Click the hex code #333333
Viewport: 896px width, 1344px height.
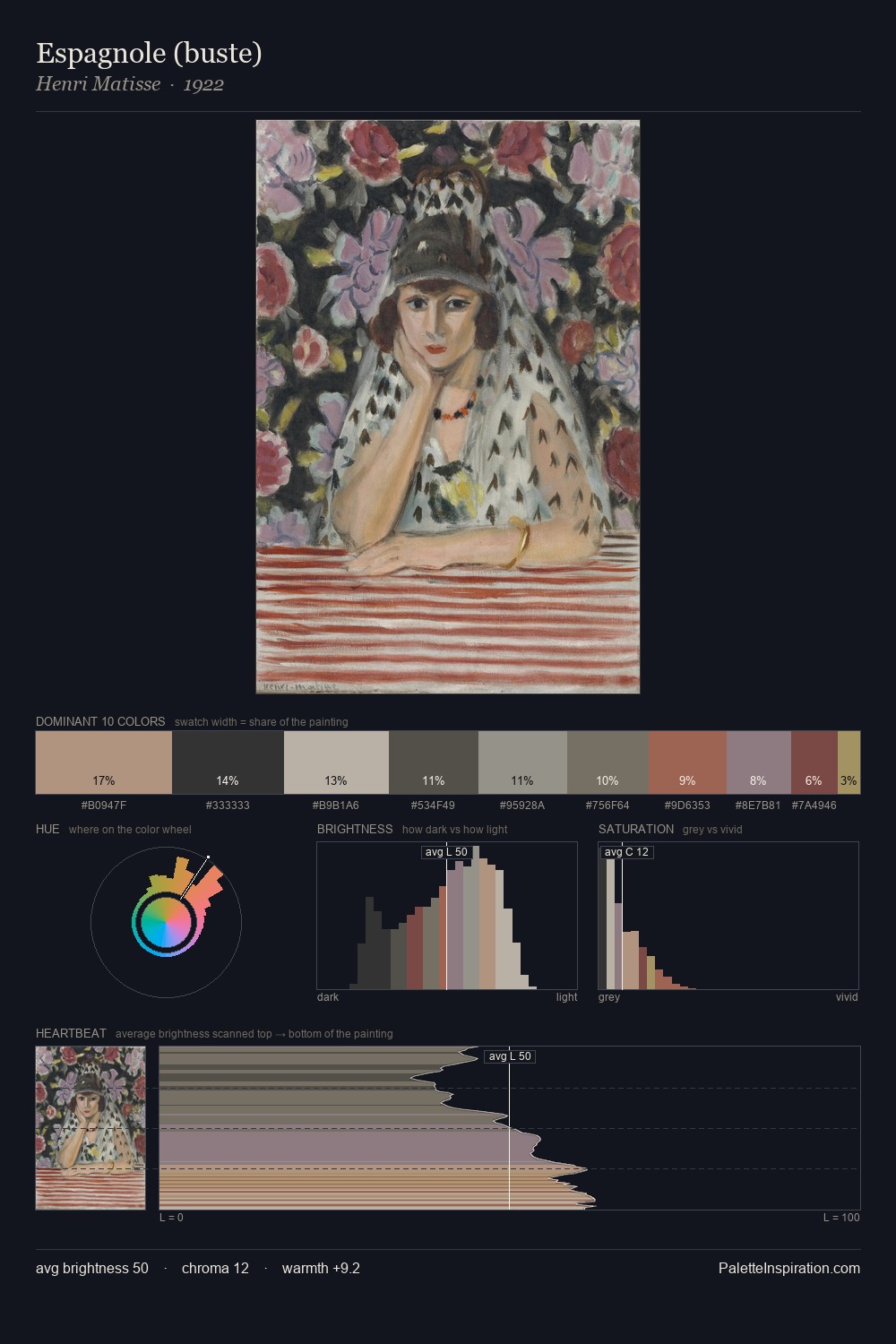pos(228,806)
